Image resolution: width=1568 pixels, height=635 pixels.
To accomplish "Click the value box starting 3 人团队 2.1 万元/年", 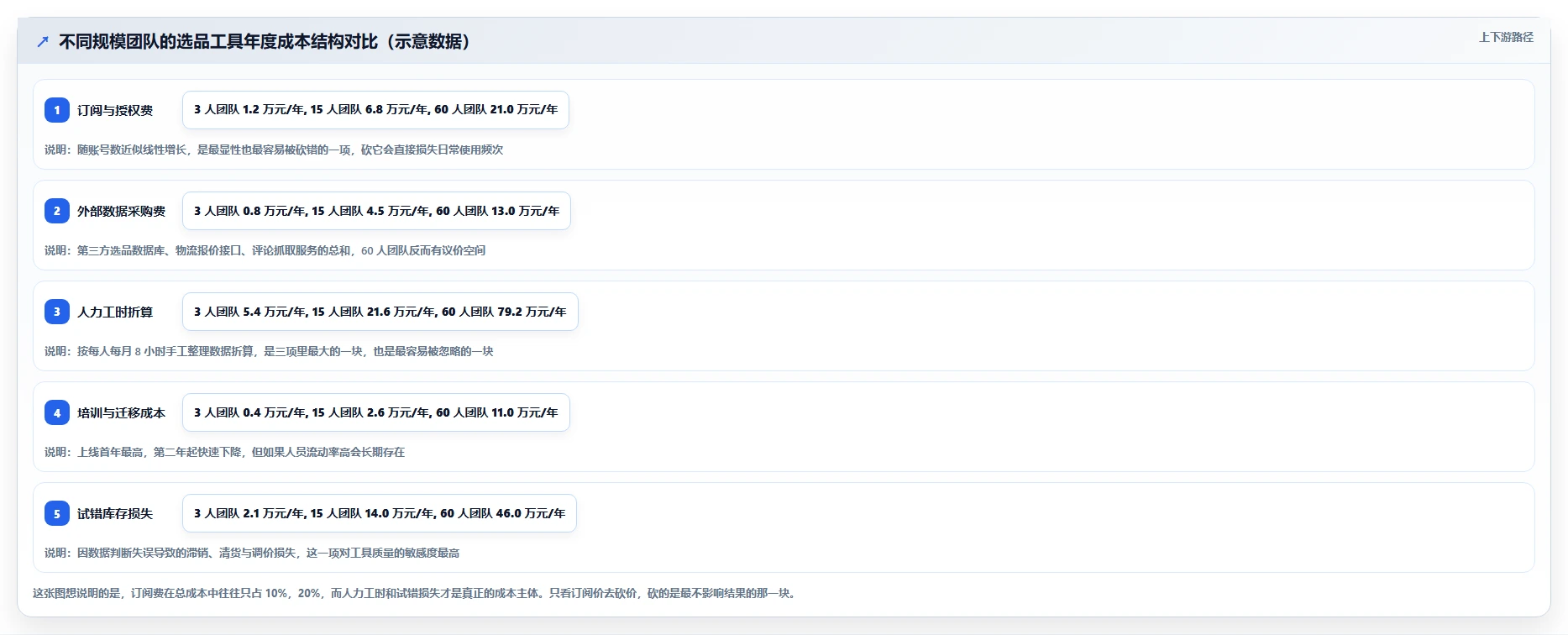I will (380, 513).
